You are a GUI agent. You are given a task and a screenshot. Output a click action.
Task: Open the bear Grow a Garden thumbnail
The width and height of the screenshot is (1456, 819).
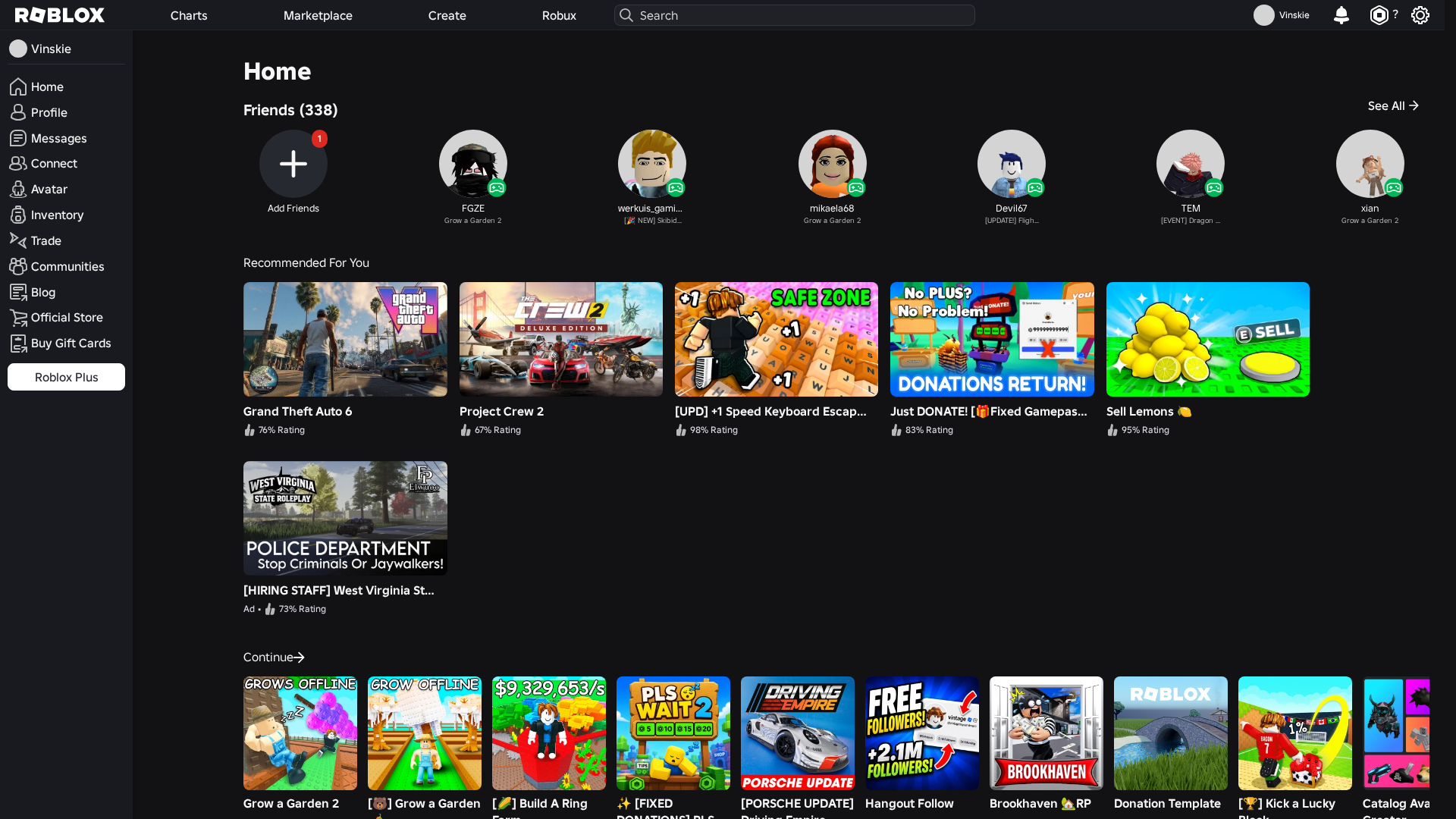pyautogui.click(x=425, y=733)
